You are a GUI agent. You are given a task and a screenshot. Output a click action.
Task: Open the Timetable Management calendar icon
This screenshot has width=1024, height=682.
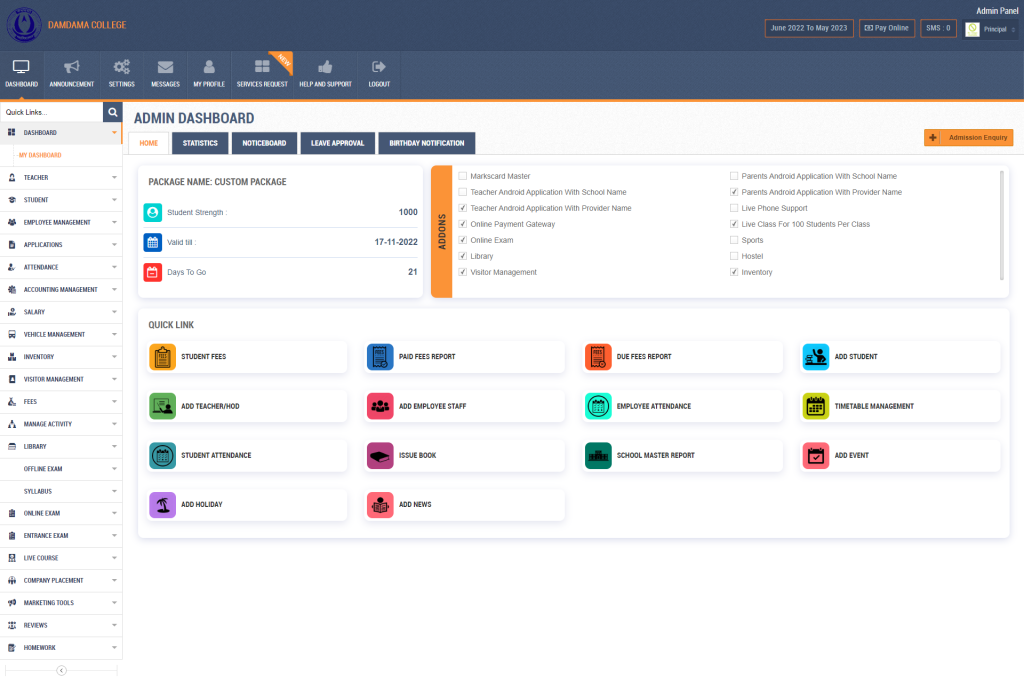point(816,406)
